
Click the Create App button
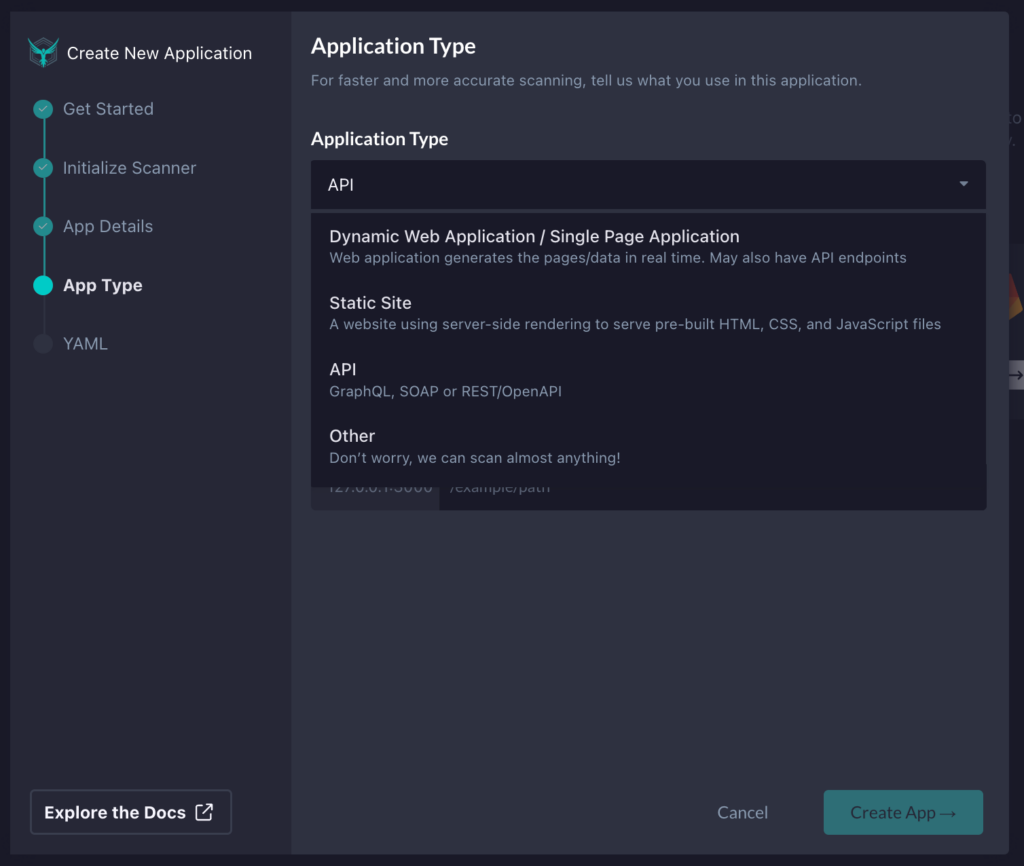[903, 812]
